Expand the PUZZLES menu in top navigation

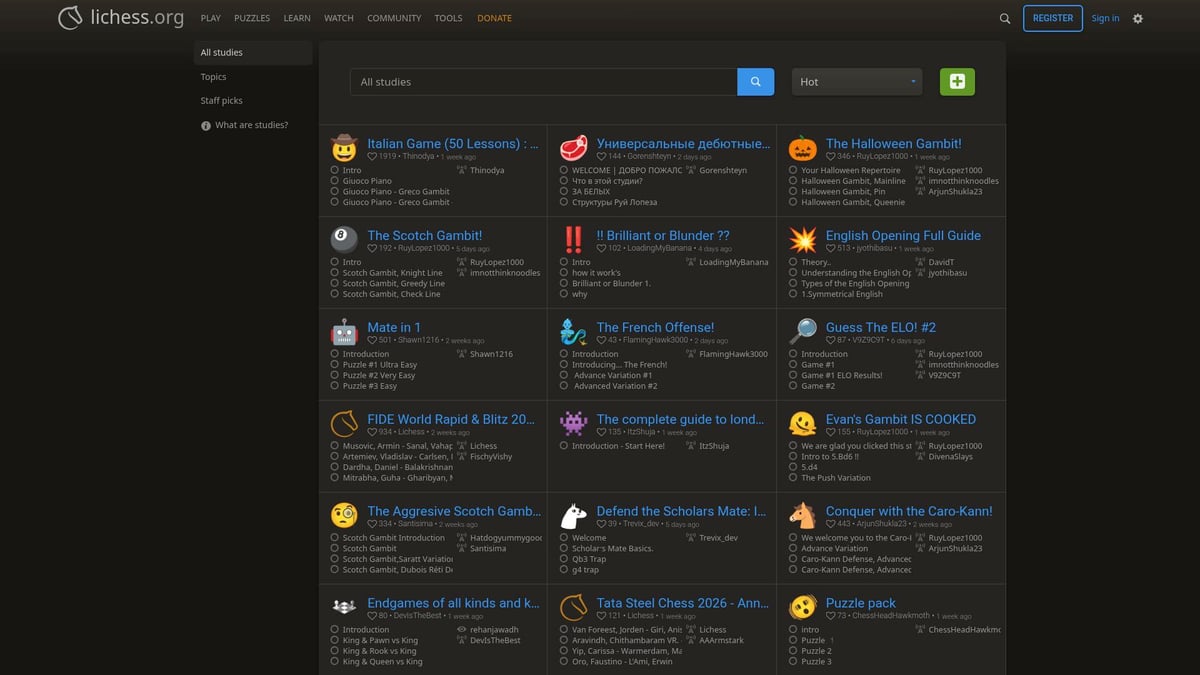click(x=252, y=18)
